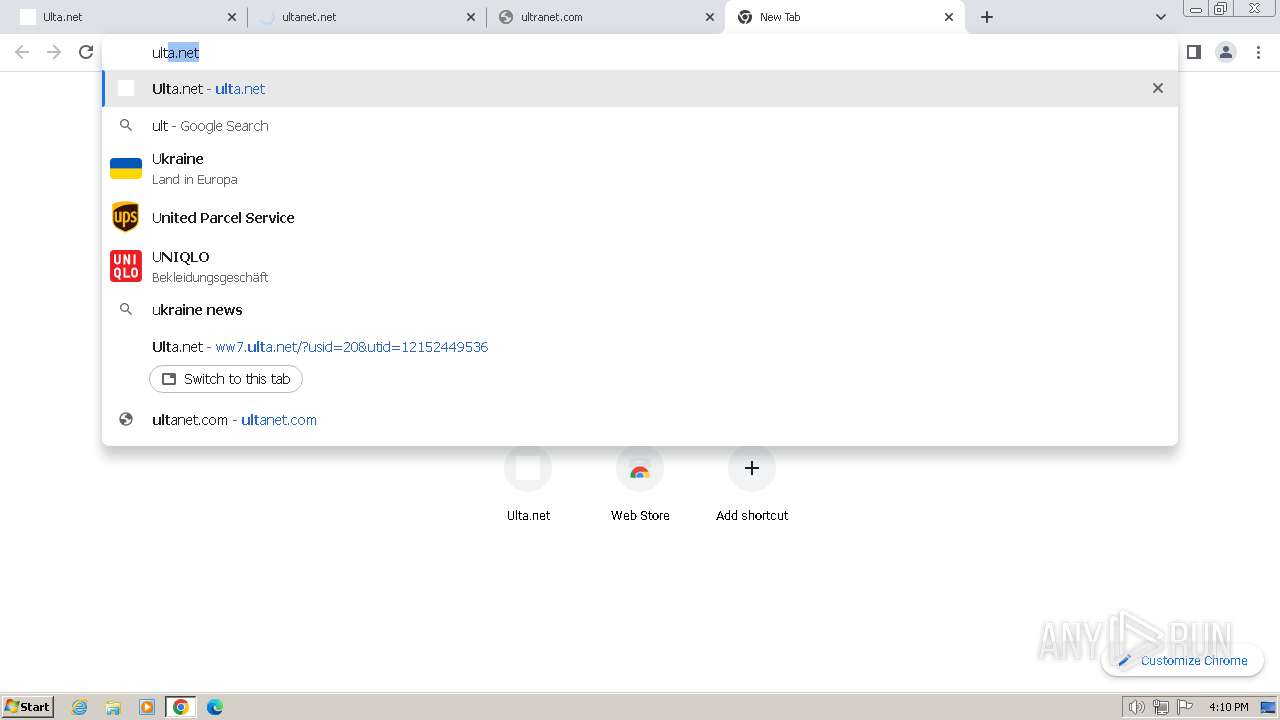
Task: Switch to the Ulta.net tab
Action: [128, 17]
